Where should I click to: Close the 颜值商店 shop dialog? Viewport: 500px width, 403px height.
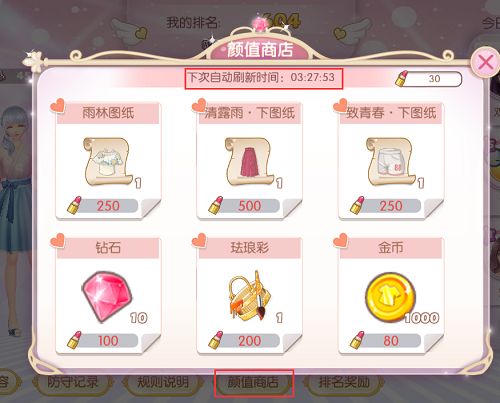485,62
